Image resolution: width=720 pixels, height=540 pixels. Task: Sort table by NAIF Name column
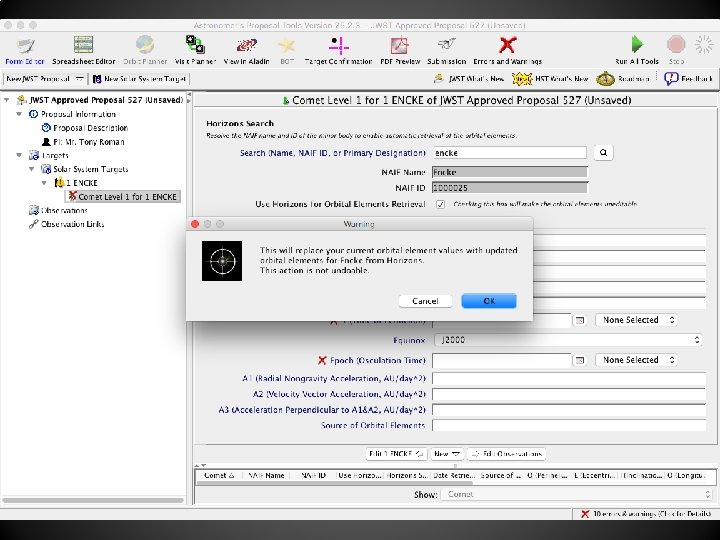point(266,476)
